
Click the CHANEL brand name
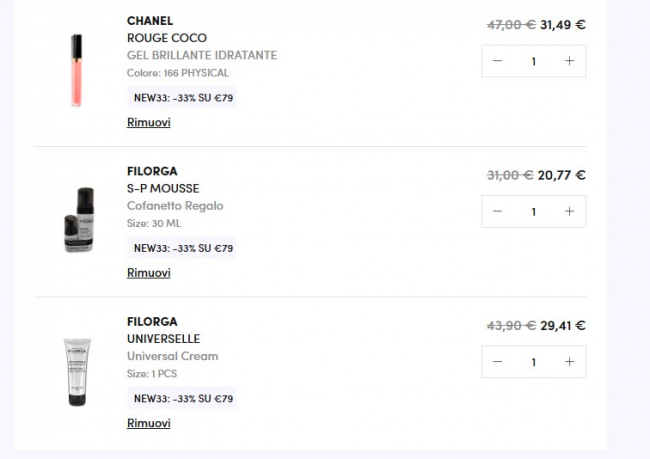click(x=150, y=21)
